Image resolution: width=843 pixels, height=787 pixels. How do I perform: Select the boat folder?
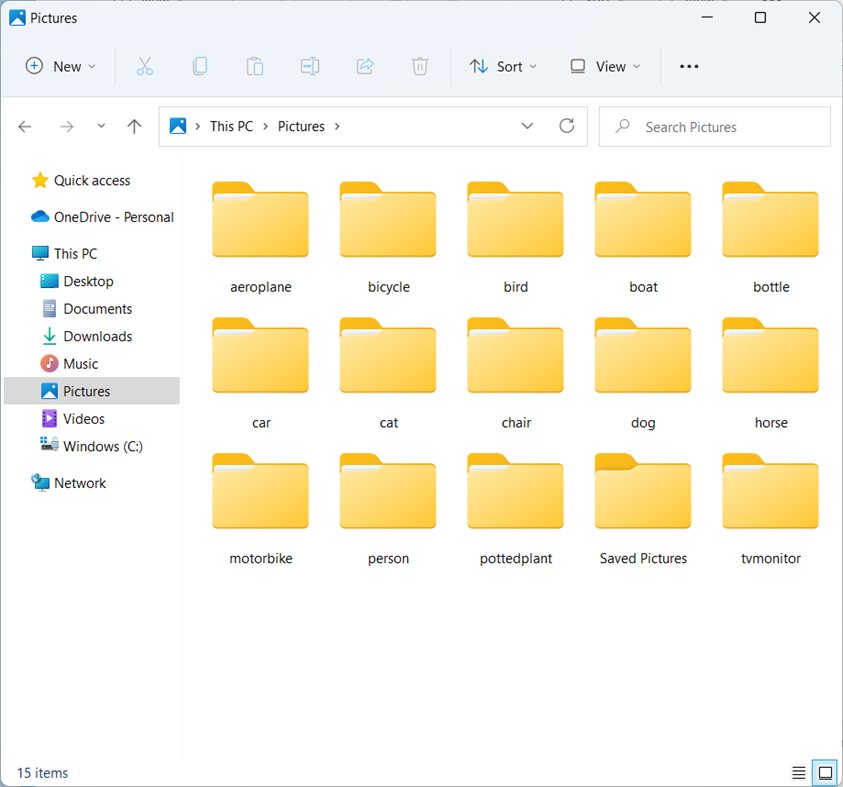[643, 238]
